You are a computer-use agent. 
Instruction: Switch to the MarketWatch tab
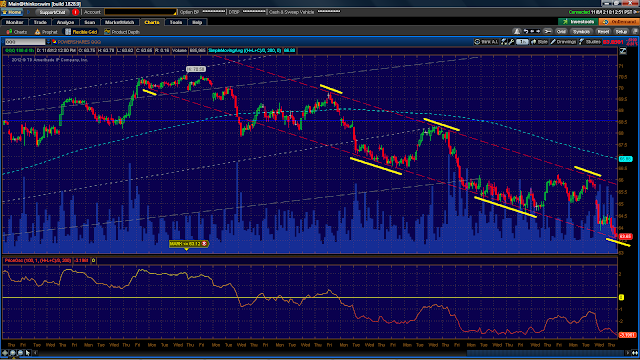(x=120, y=22)
